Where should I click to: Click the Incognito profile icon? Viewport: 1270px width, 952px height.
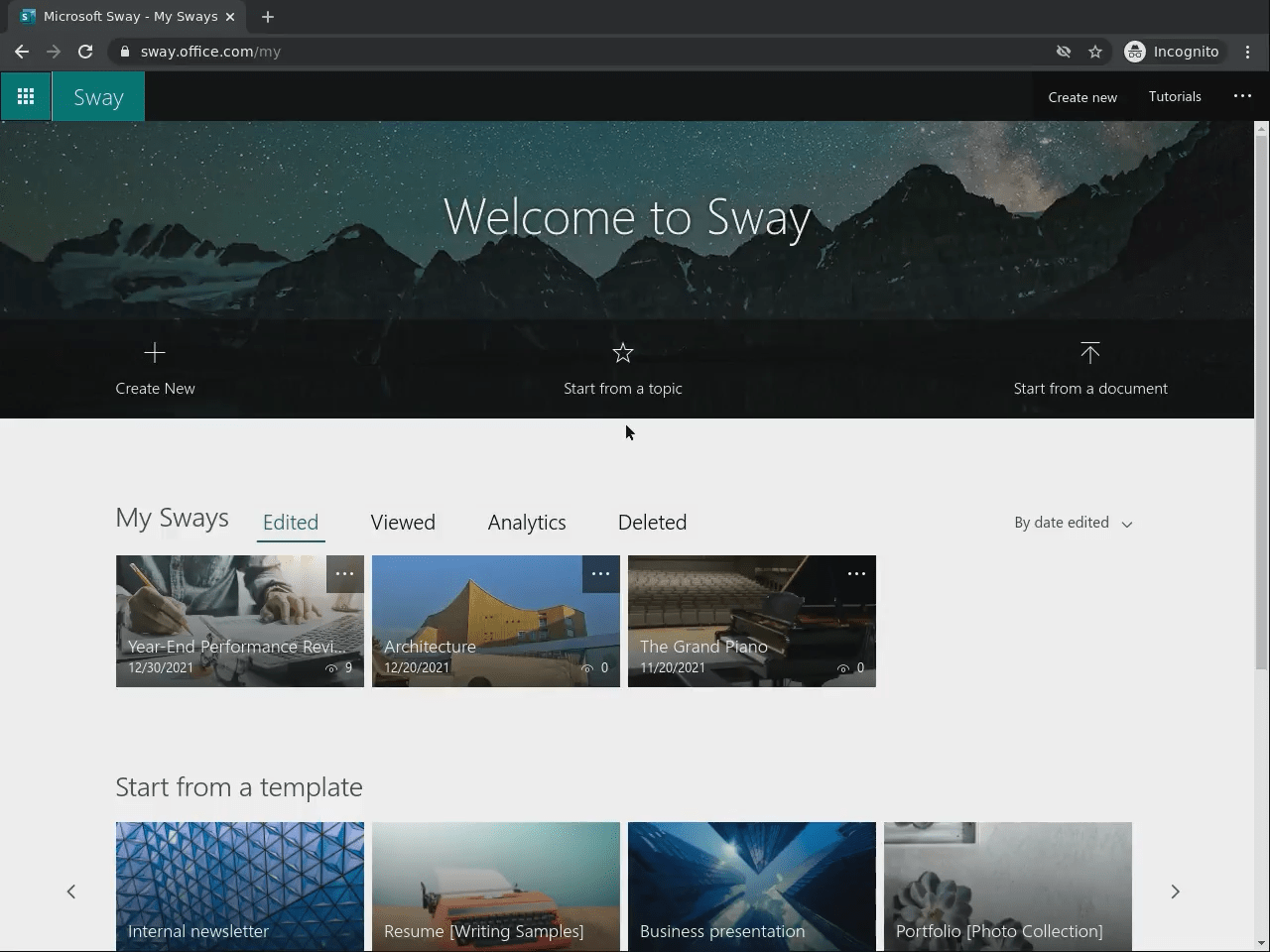1134,52
